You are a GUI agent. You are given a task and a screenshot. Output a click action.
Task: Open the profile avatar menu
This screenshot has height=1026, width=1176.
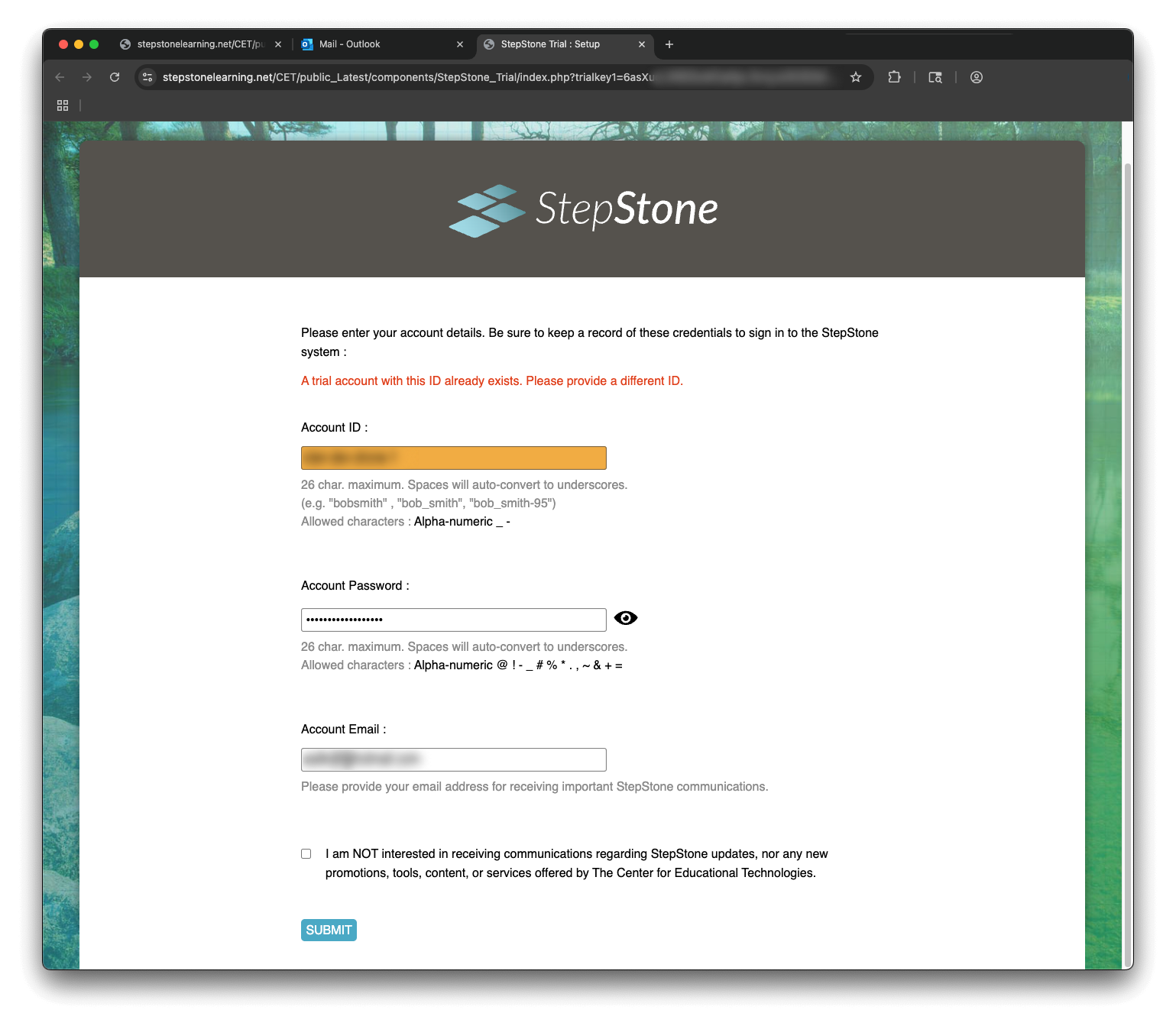(977, 77)
